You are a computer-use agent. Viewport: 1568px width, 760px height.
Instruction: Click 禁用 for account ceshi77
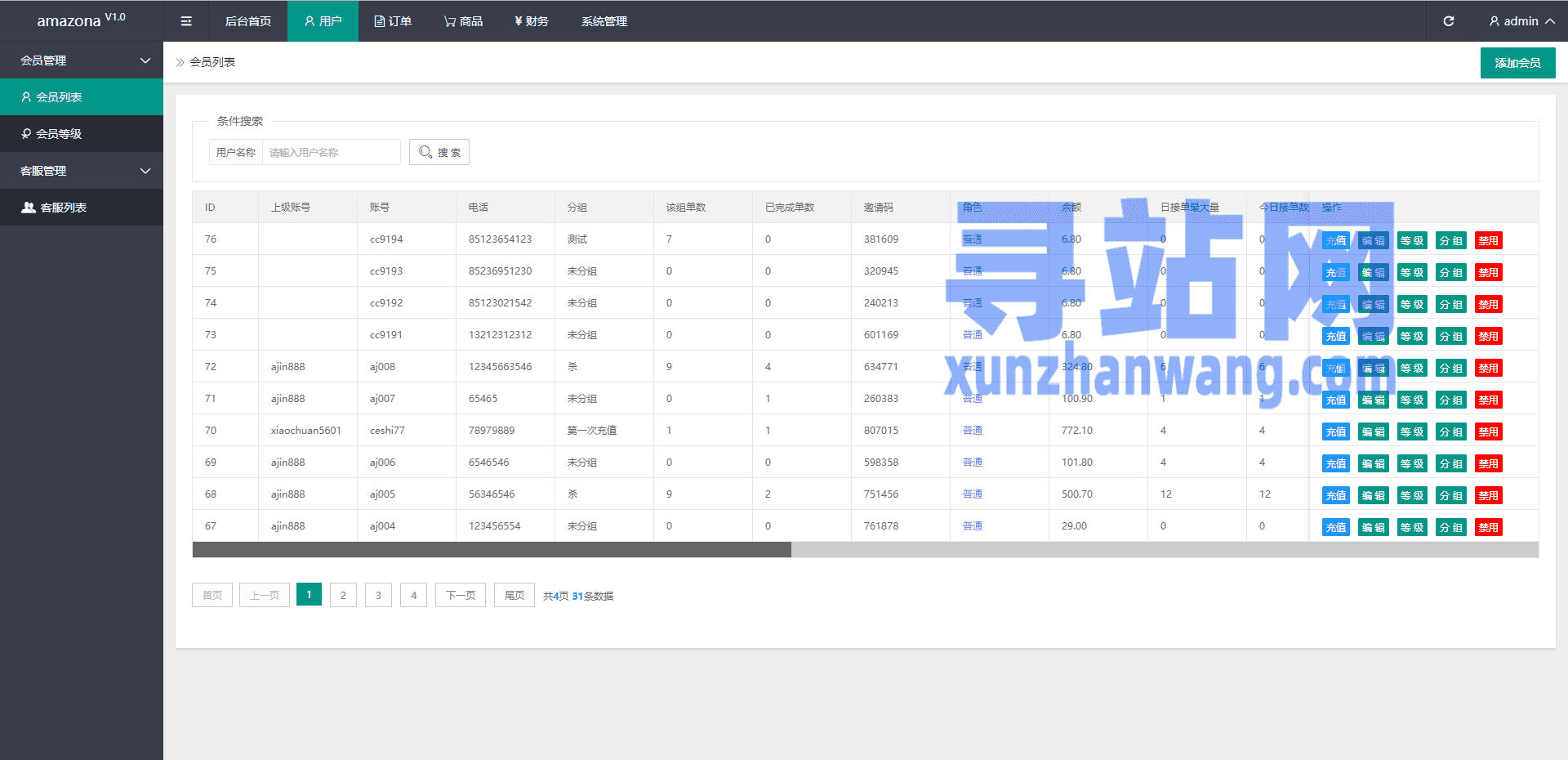[x=1488, y=432]
